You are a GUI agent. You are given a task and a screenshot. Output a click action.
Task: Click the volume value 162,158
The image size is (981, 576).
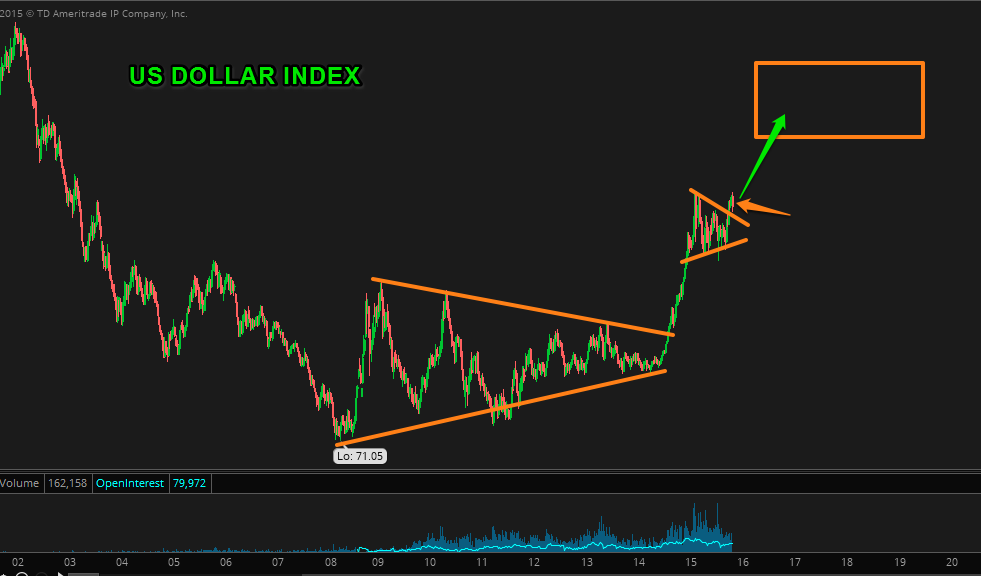click(68, 483)
